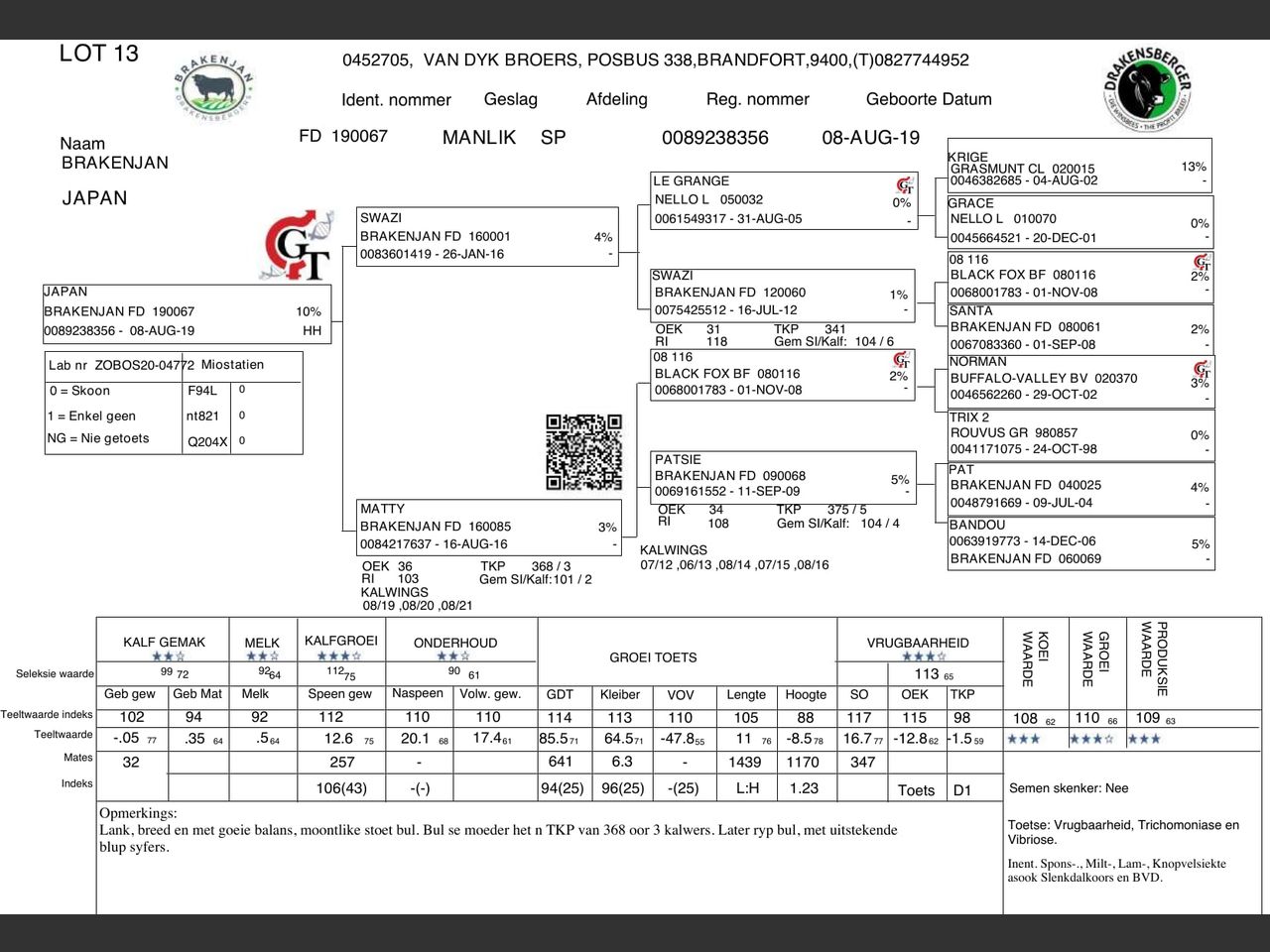Click GDT breeding index value 114
Screen dimensions: 1270x952
tap(560, 718)
